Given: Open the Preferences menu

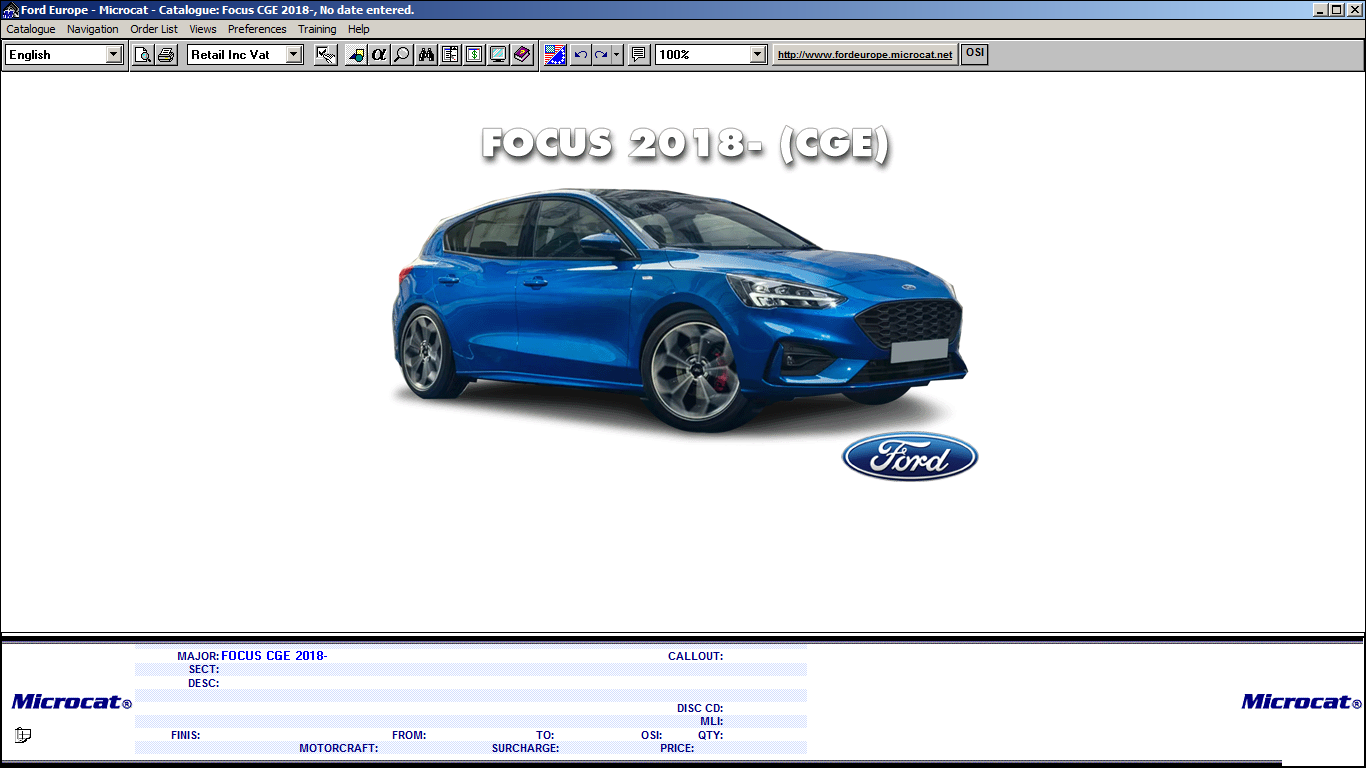Looking at the screenshot, I should click(257, 29).
